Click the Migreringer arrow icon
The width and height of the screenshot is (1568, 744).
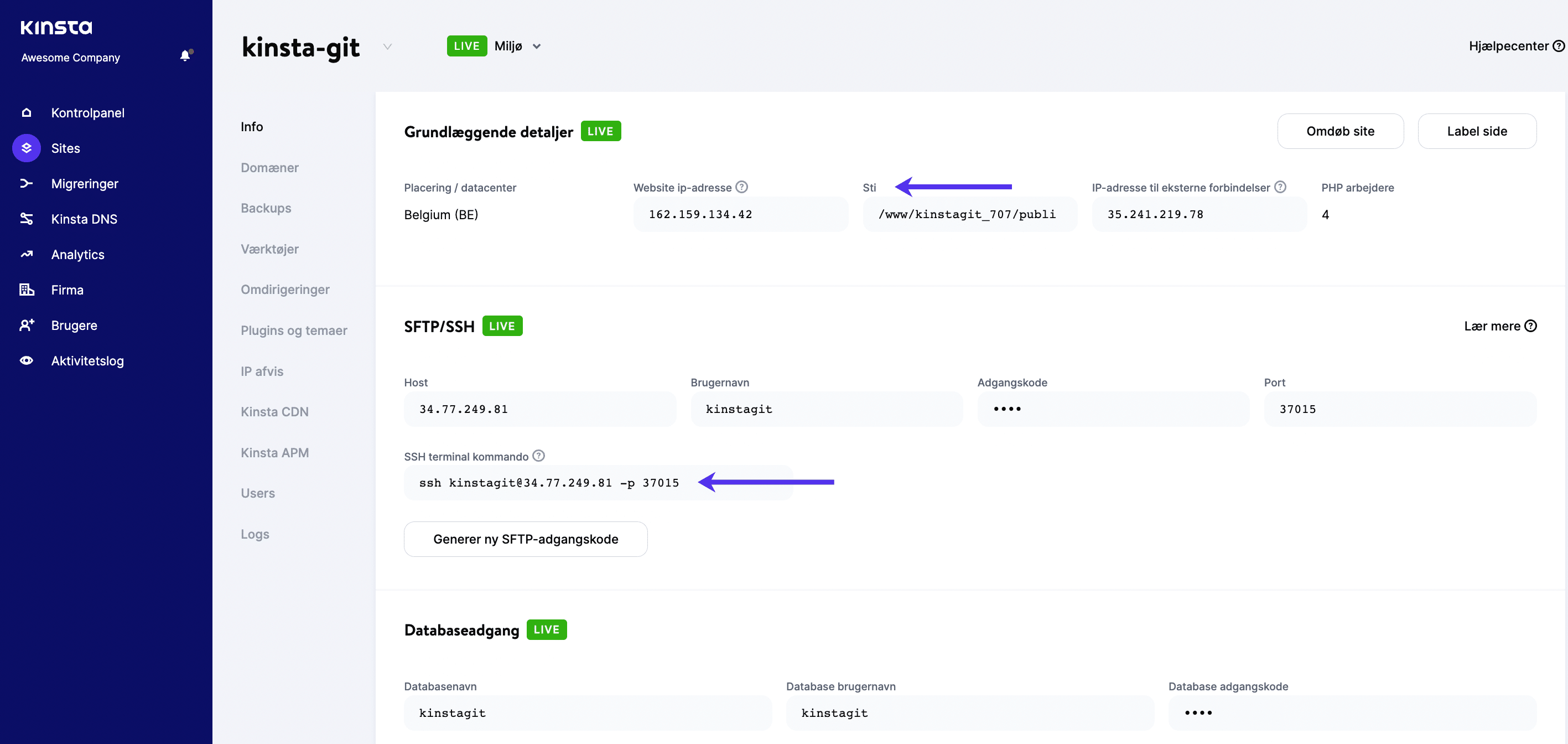(x=26, y=183)
